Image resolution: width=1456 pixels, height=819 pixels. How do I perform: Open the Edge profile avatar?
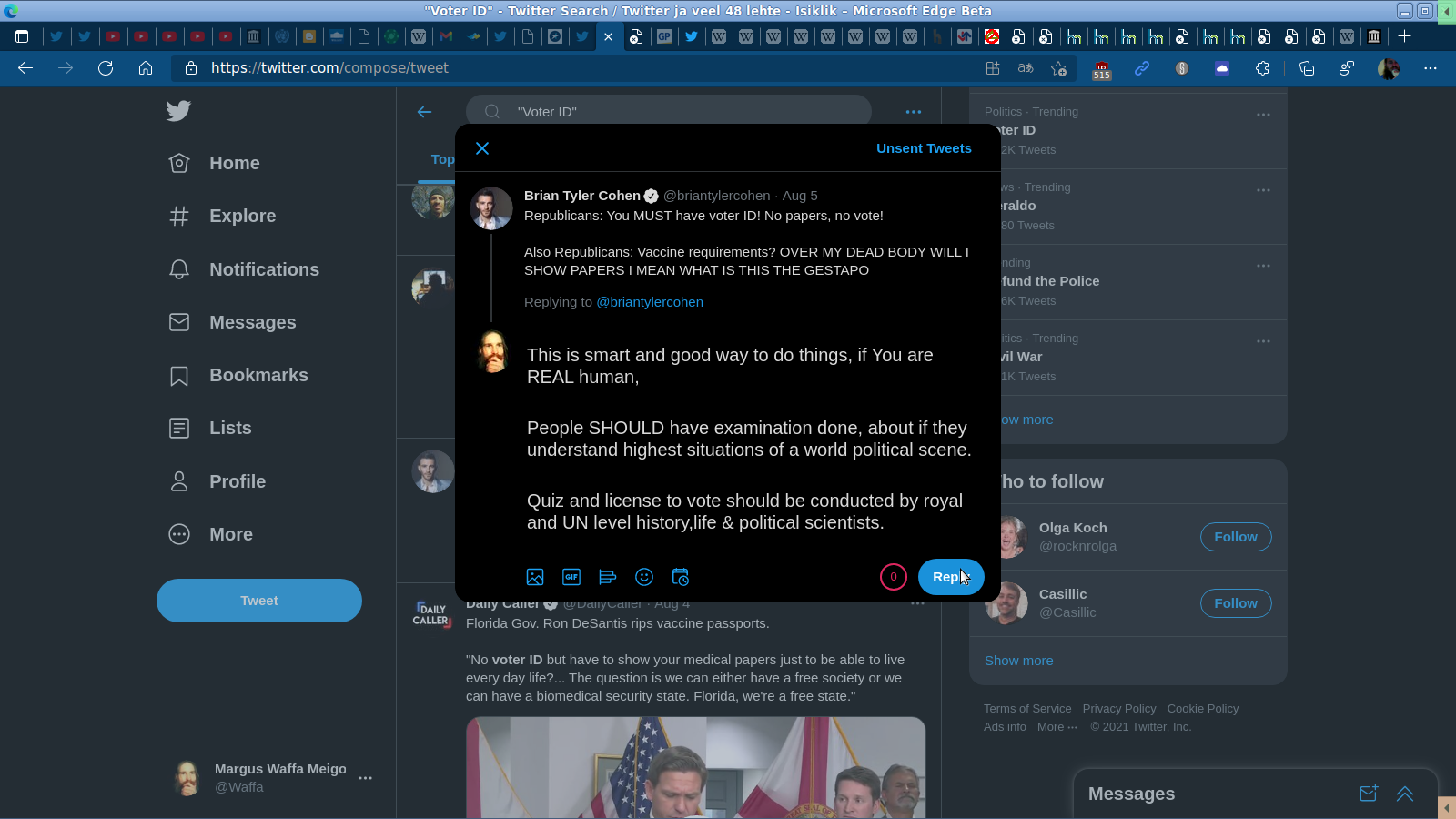click(1389, 68)
